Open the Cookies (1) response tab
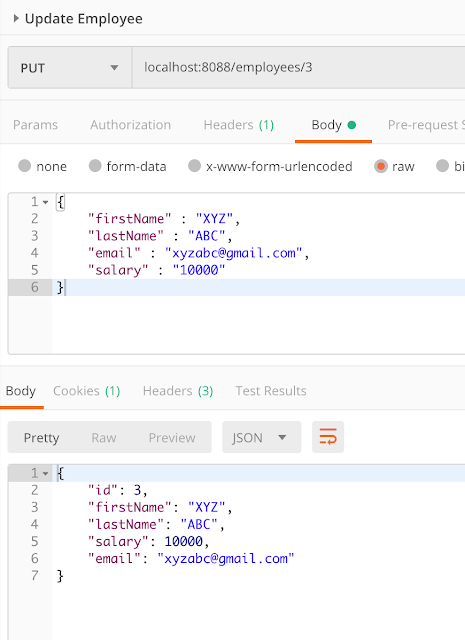Screen dimensions: 465x640 87,391
